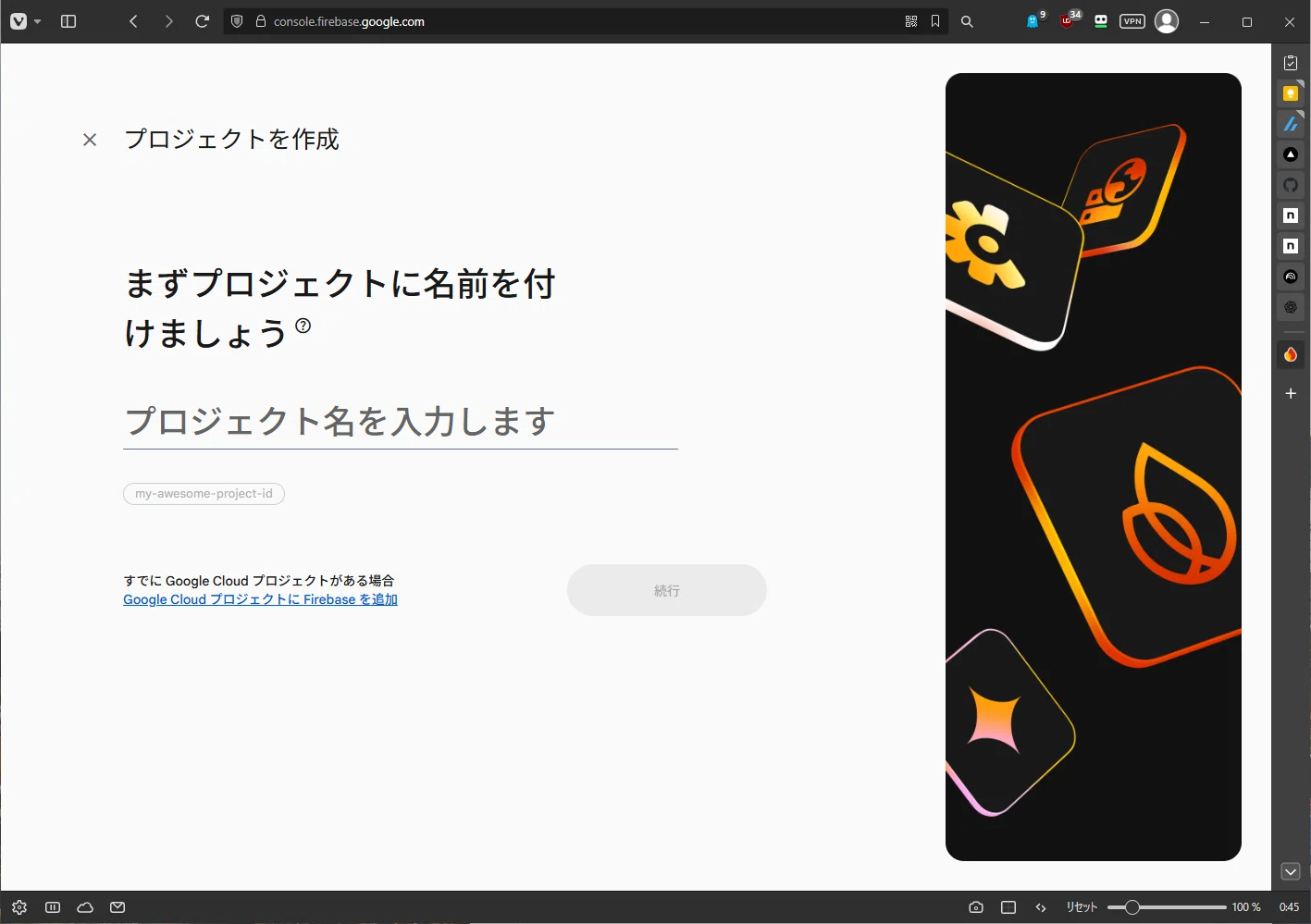Focus the プロジェクト名を入力します field

[x=401, y=422]
